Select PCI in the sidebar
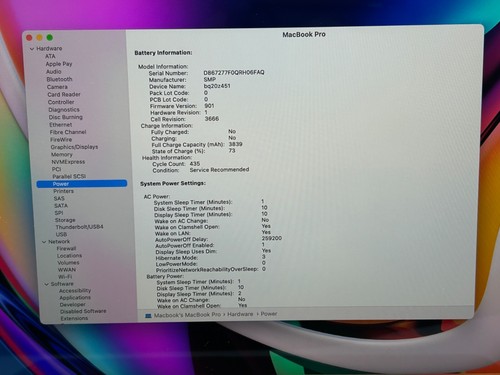Screen dimensions: 500x375 tap(56, 169)
